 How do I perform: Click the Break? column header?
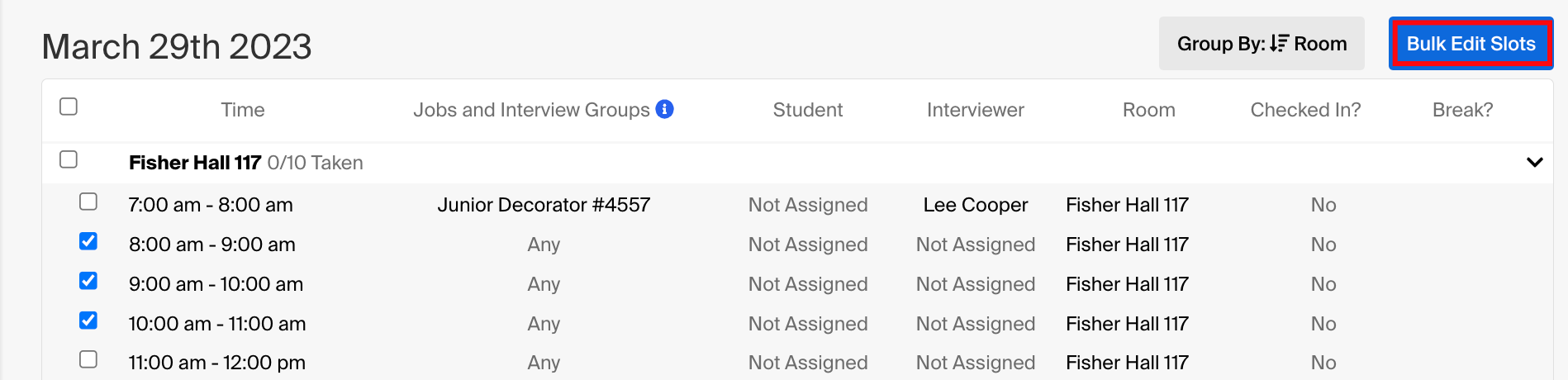click(x=1462, y=110)
